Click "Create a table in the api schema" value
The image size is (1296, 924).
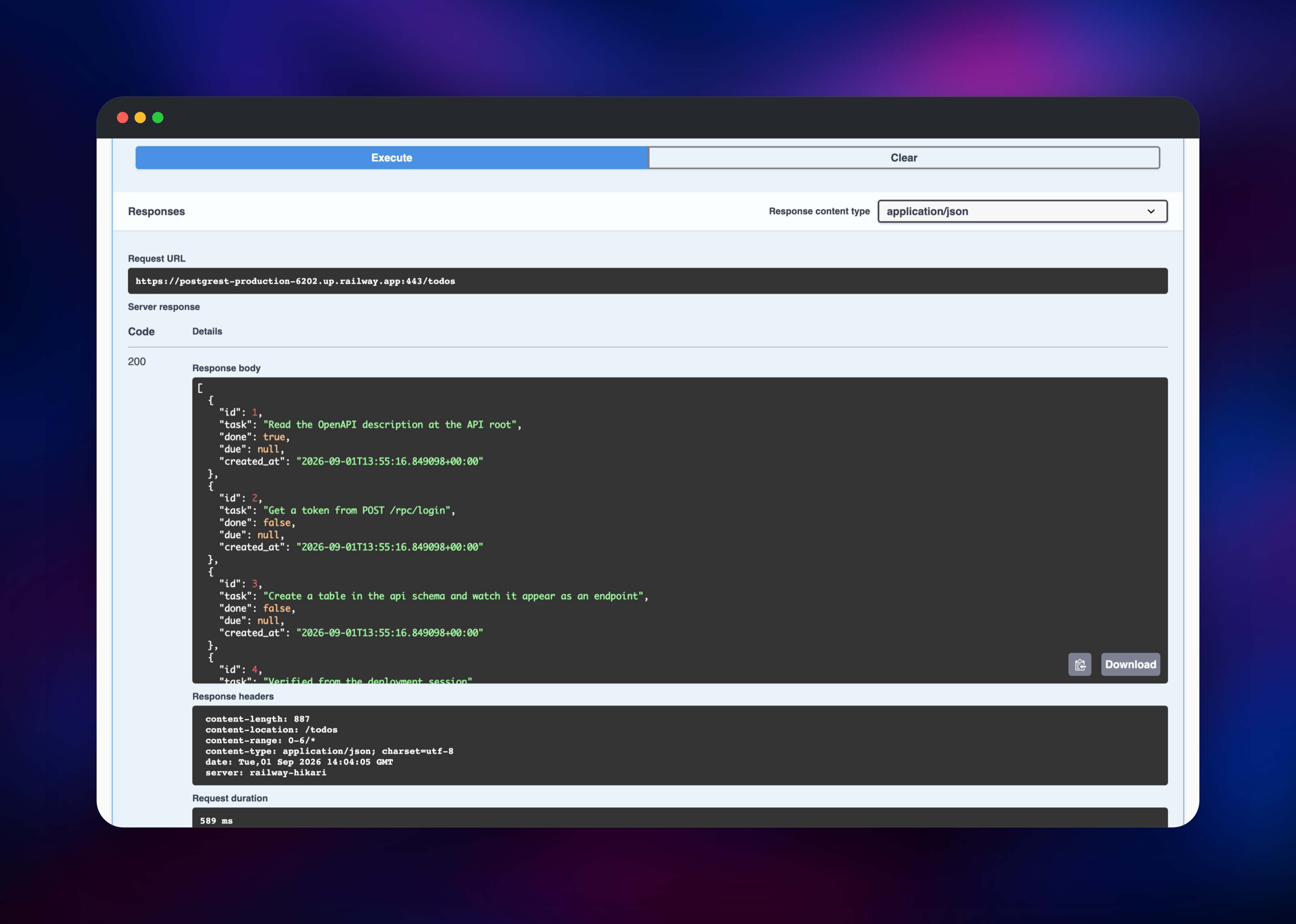tap(454, 596)
